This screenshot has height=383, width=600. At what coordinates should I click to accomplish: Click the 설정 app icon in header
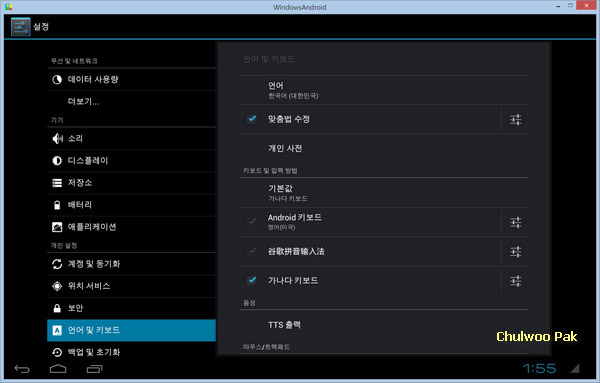(x=20, y=27)
